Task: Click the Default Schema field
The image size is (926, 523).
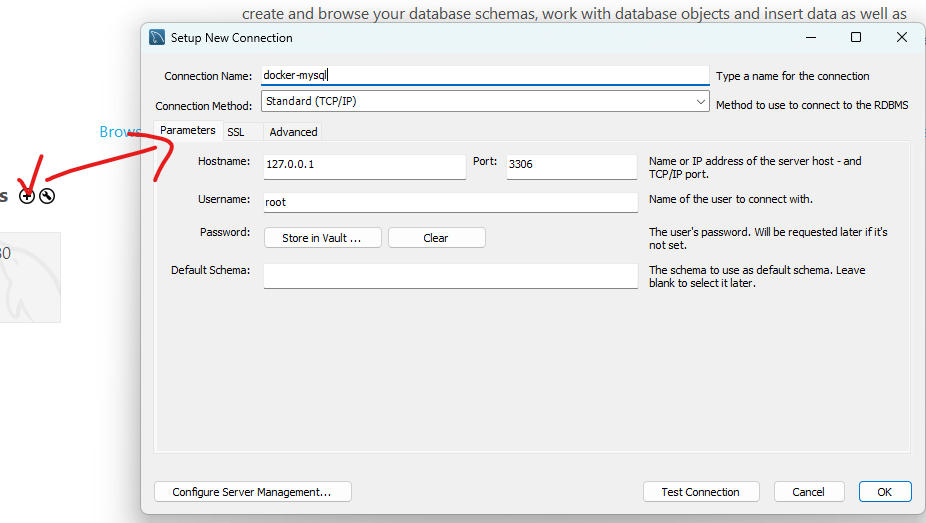Action: pos(451,276)
